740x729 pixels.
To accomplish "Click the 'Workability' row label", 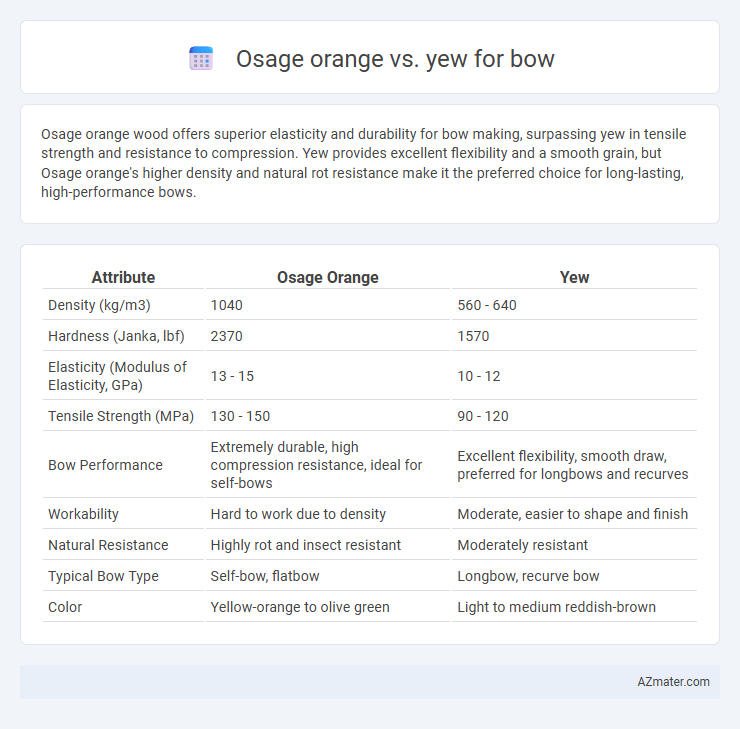I will (x=83, y=514).
